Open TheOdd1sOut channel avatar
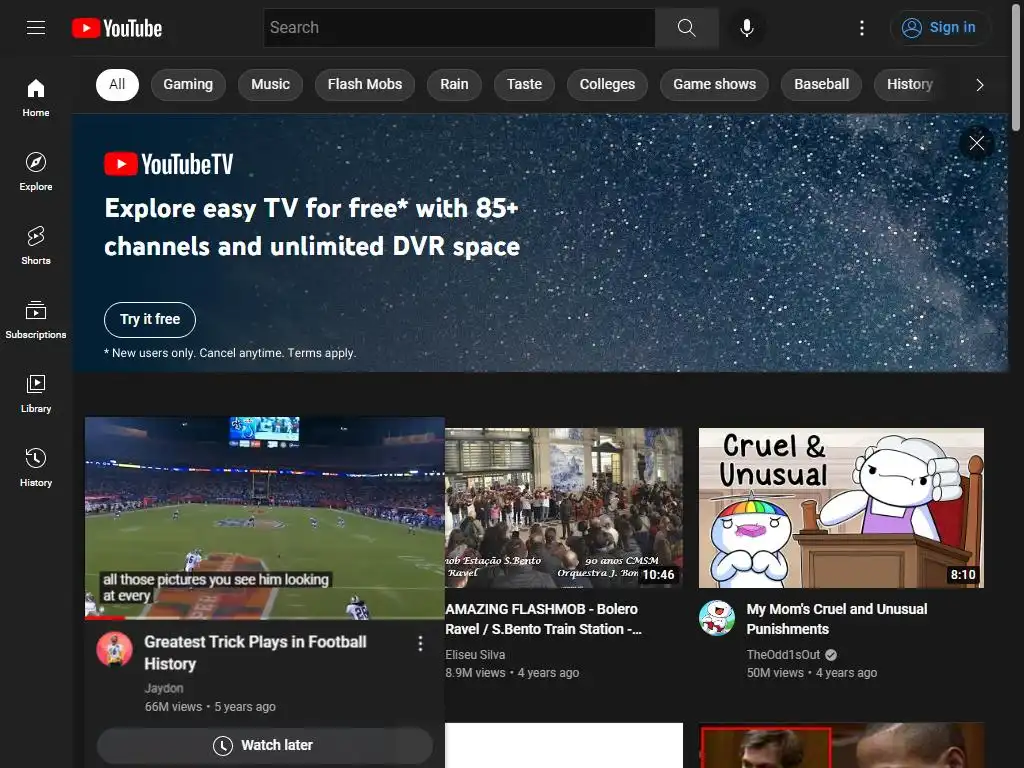The width and height of the screenshot is (1024, 768). [x=716, y=618]
